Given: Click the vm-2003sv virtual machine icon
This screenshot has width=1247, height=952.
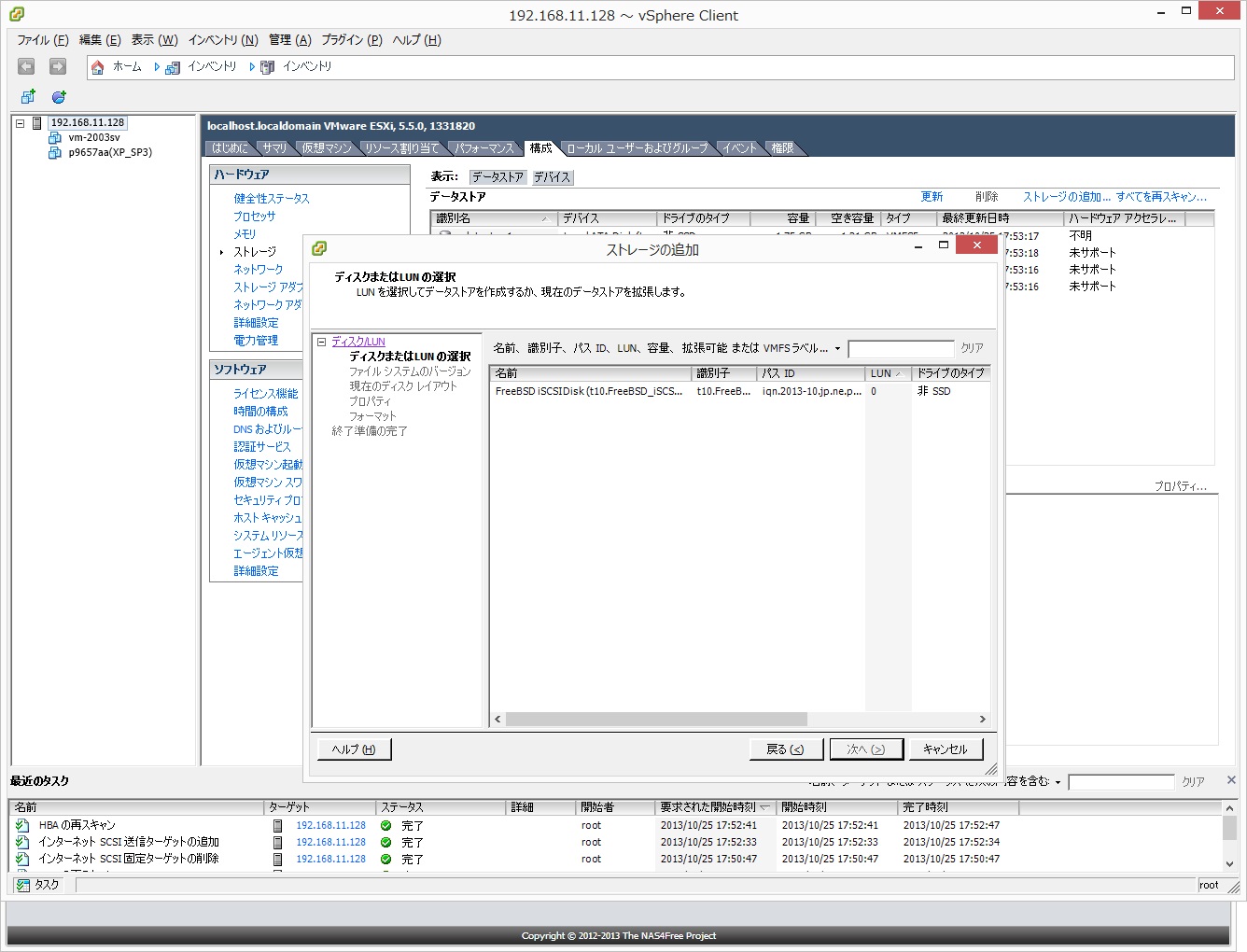Looking at the screenshot, I should (x=55, y=137).
